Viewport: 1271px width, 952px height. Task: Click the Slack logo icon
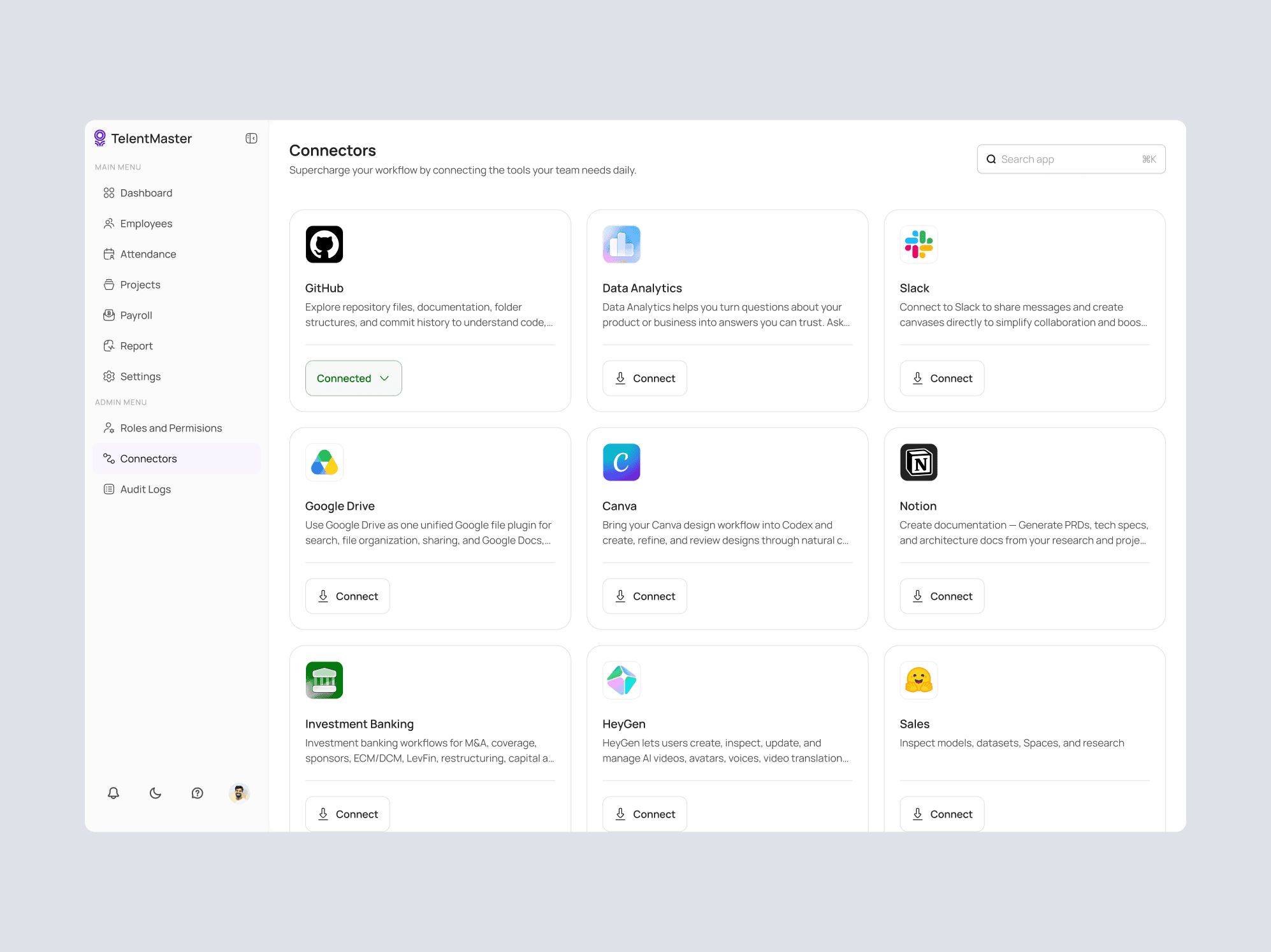tap(919, 244)
